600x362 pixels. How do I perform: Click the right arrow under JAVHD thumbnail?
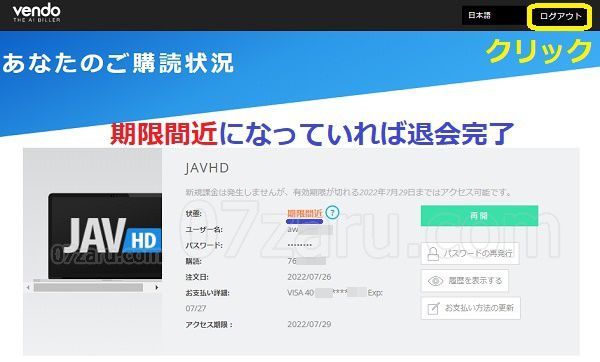pyautogui.click(x=157, y=287)
